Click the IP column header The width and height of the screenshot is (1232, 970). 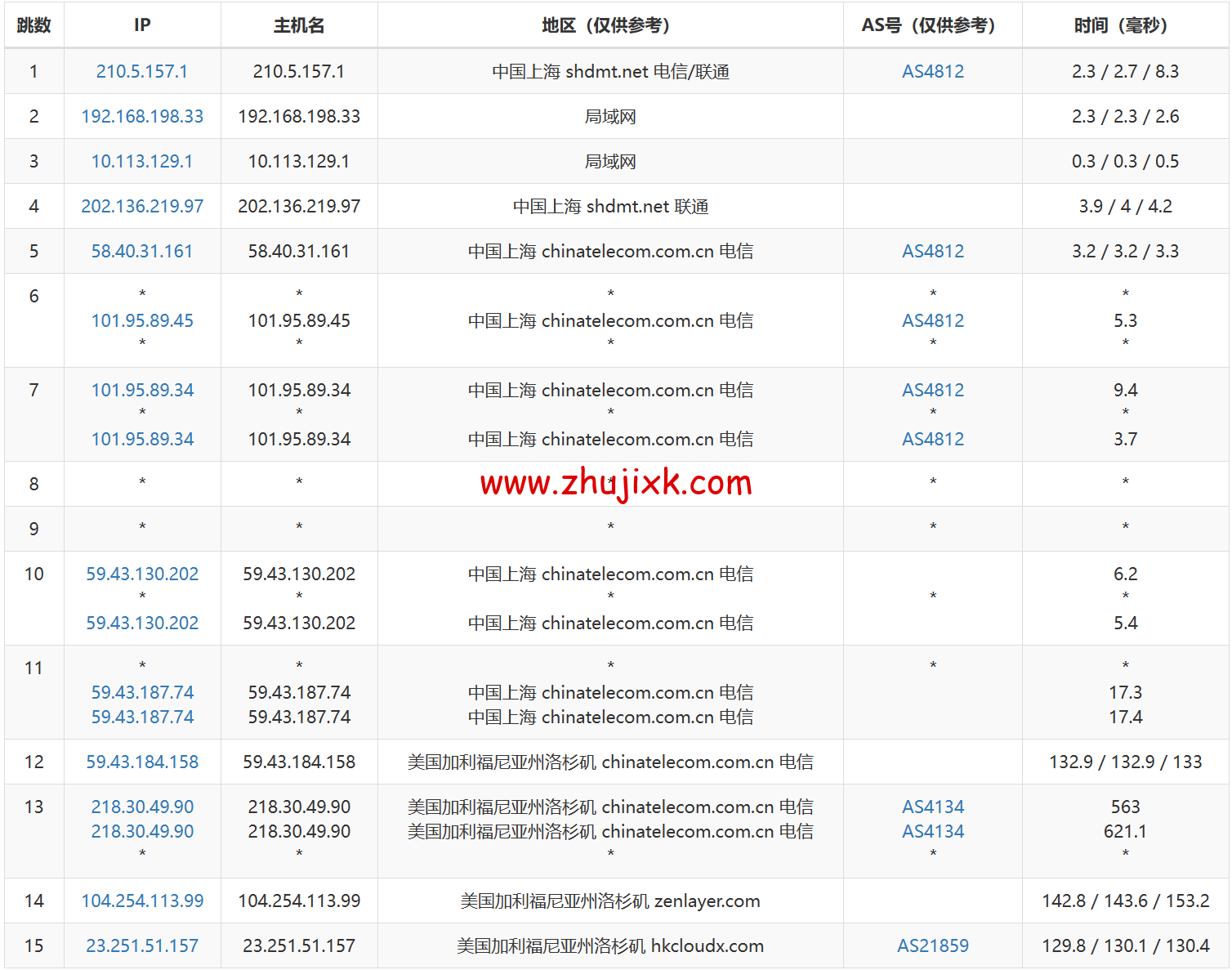point(141,25)
